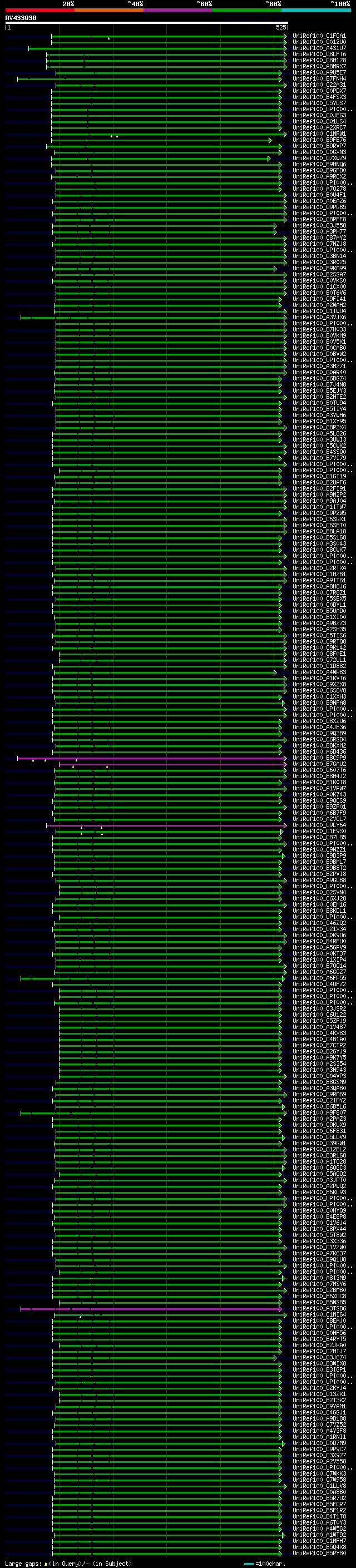Select label UniRef100_C9NZZ1
356x1568 pixels.
pyautogui.click(x=319, y=850)
